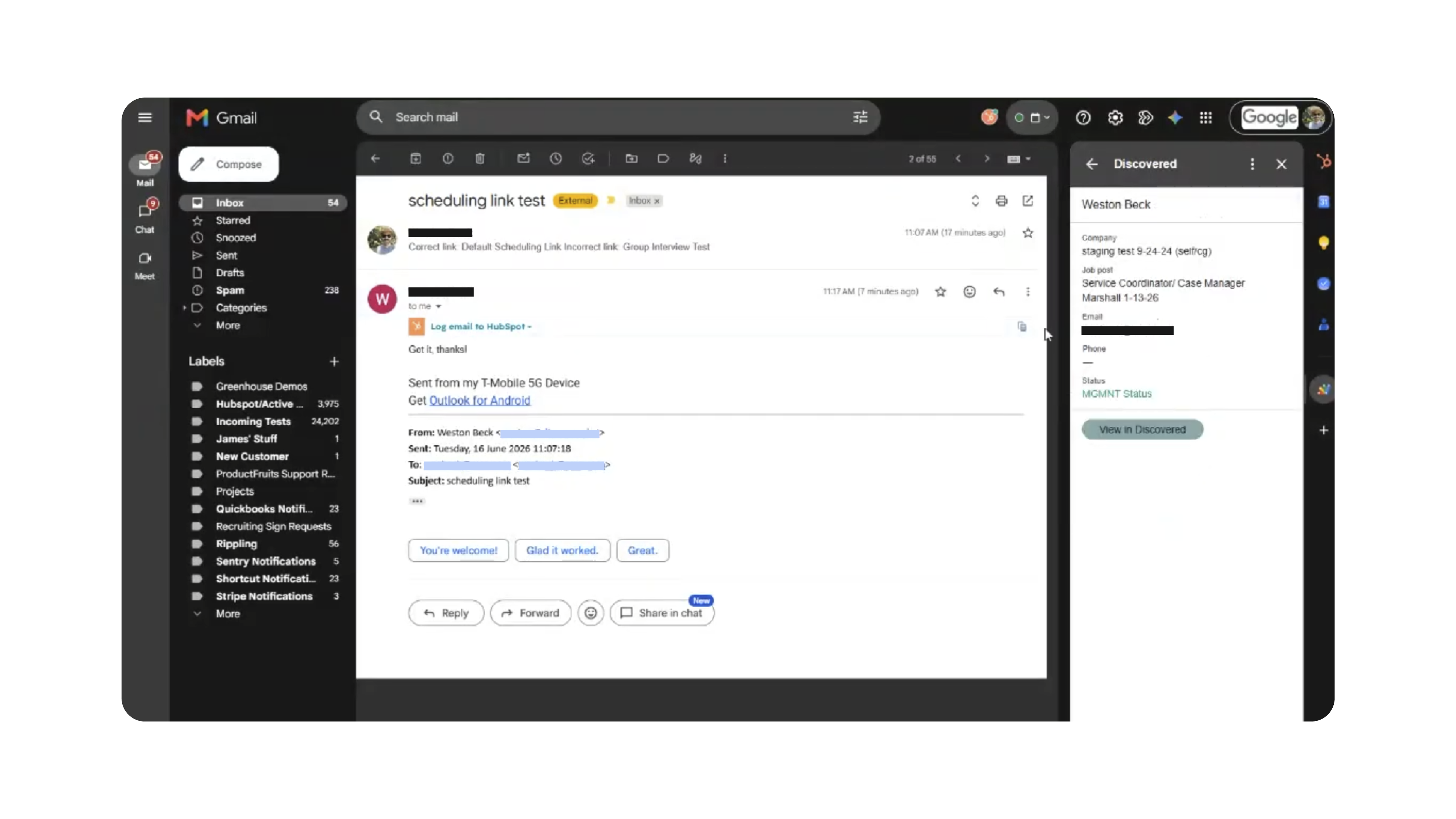Choose the 'Glad it worked.' smart reply

click(x=562, y=550)
